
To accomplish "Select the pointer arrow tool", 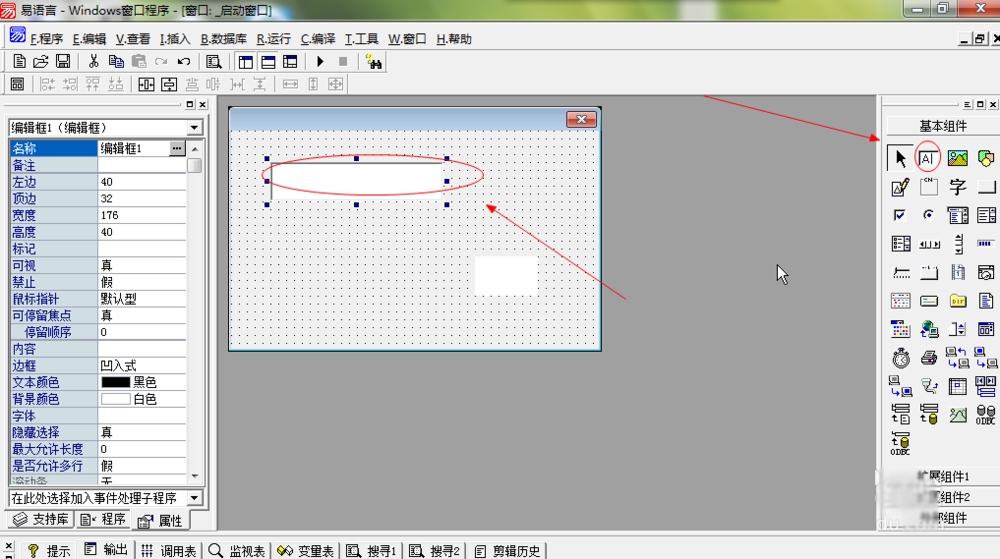I will [900, 157].
